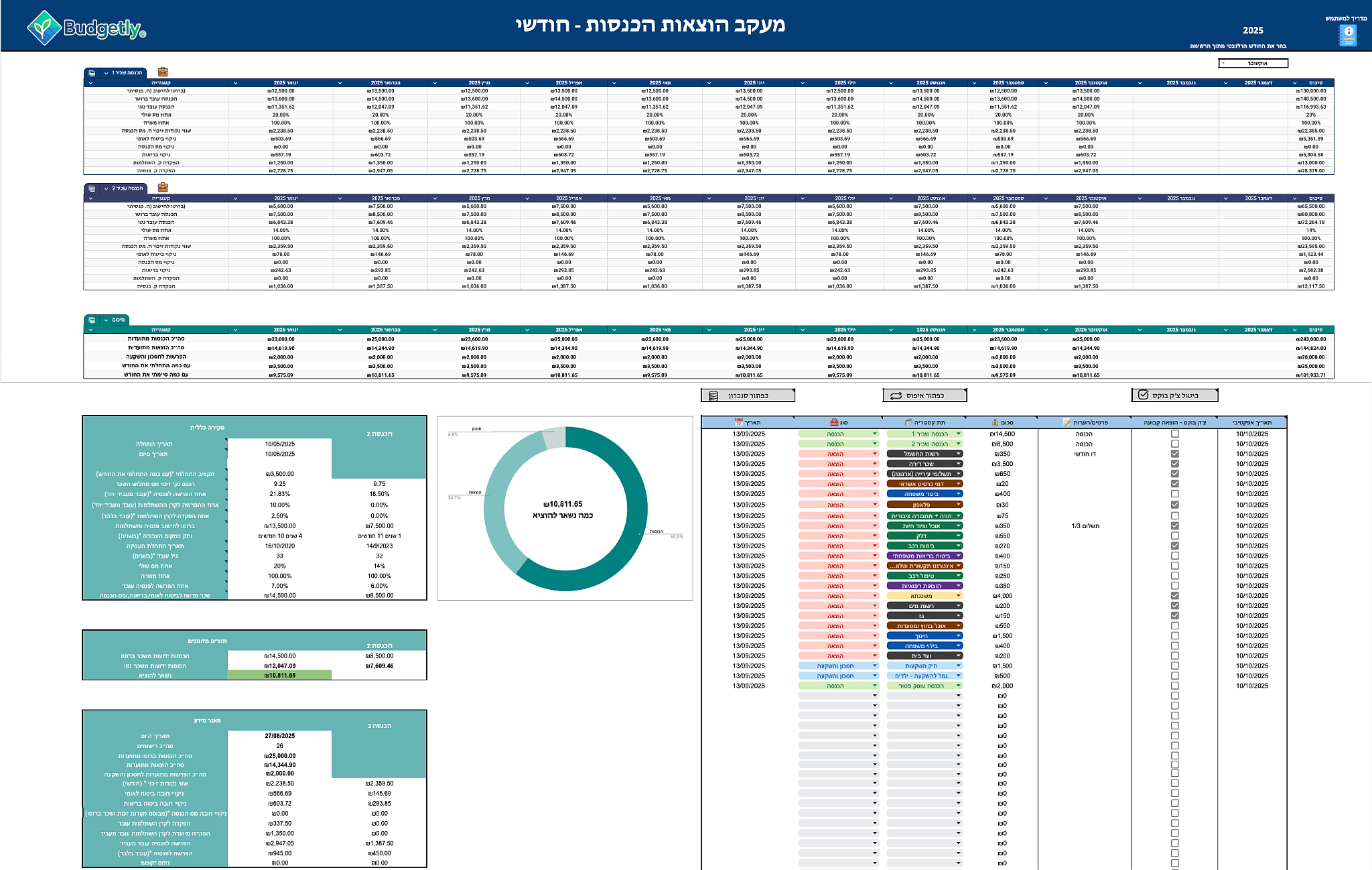The height and width of the screenshot is (870, 1372).
Task: Open the סיכום table tab menu
Action: (106, 320)
